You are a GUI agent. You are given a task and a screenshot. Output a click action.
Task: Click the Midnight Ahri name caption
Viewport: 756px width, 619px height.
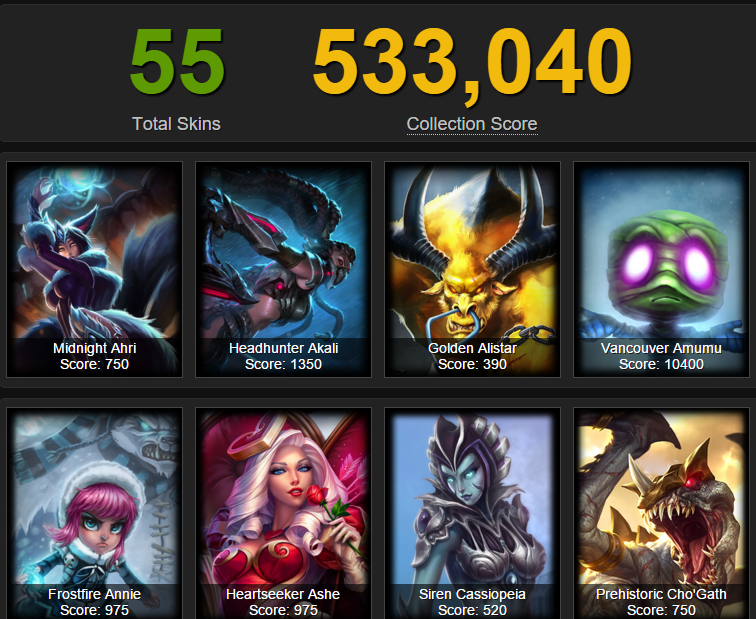[x=94, y=348]
